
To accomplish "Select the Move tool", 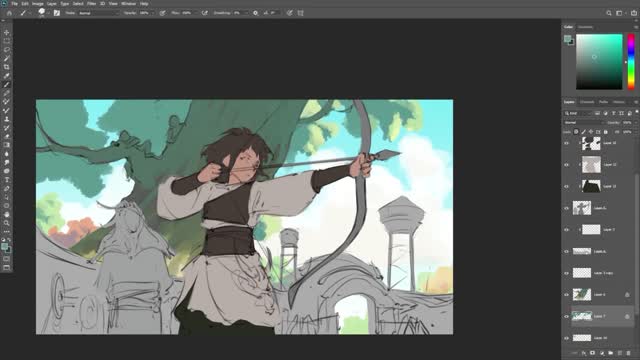I will click(7, 32).
